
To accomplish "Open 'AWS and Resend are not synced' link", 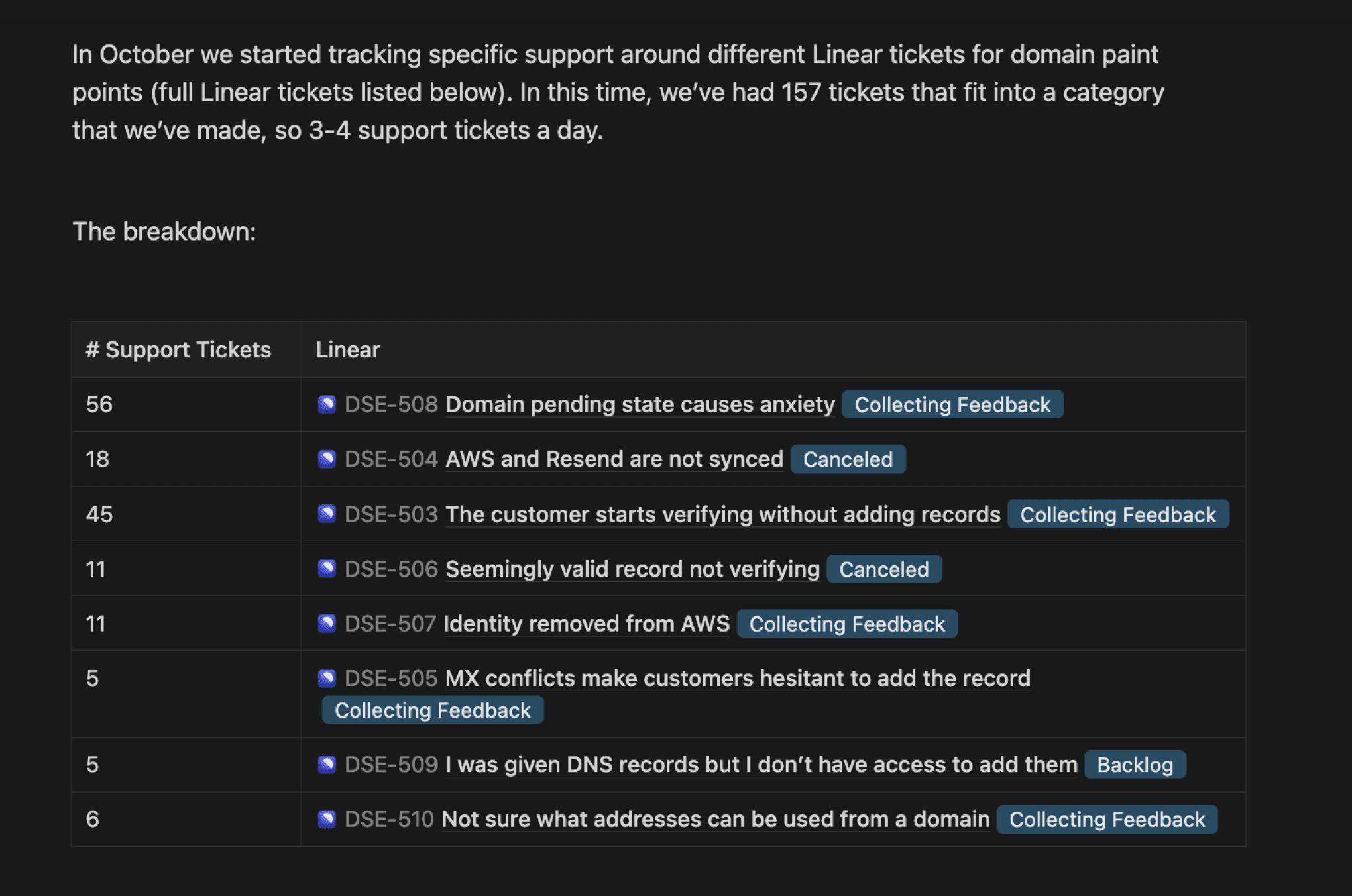I will tap(614, 459).
